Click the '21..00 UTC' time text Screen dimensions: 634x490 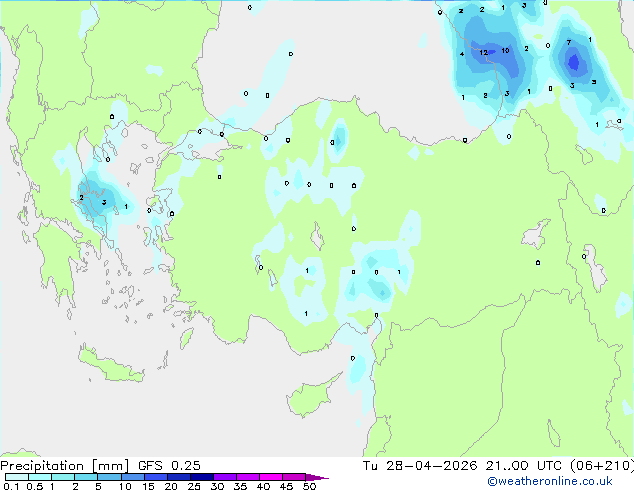524,466
